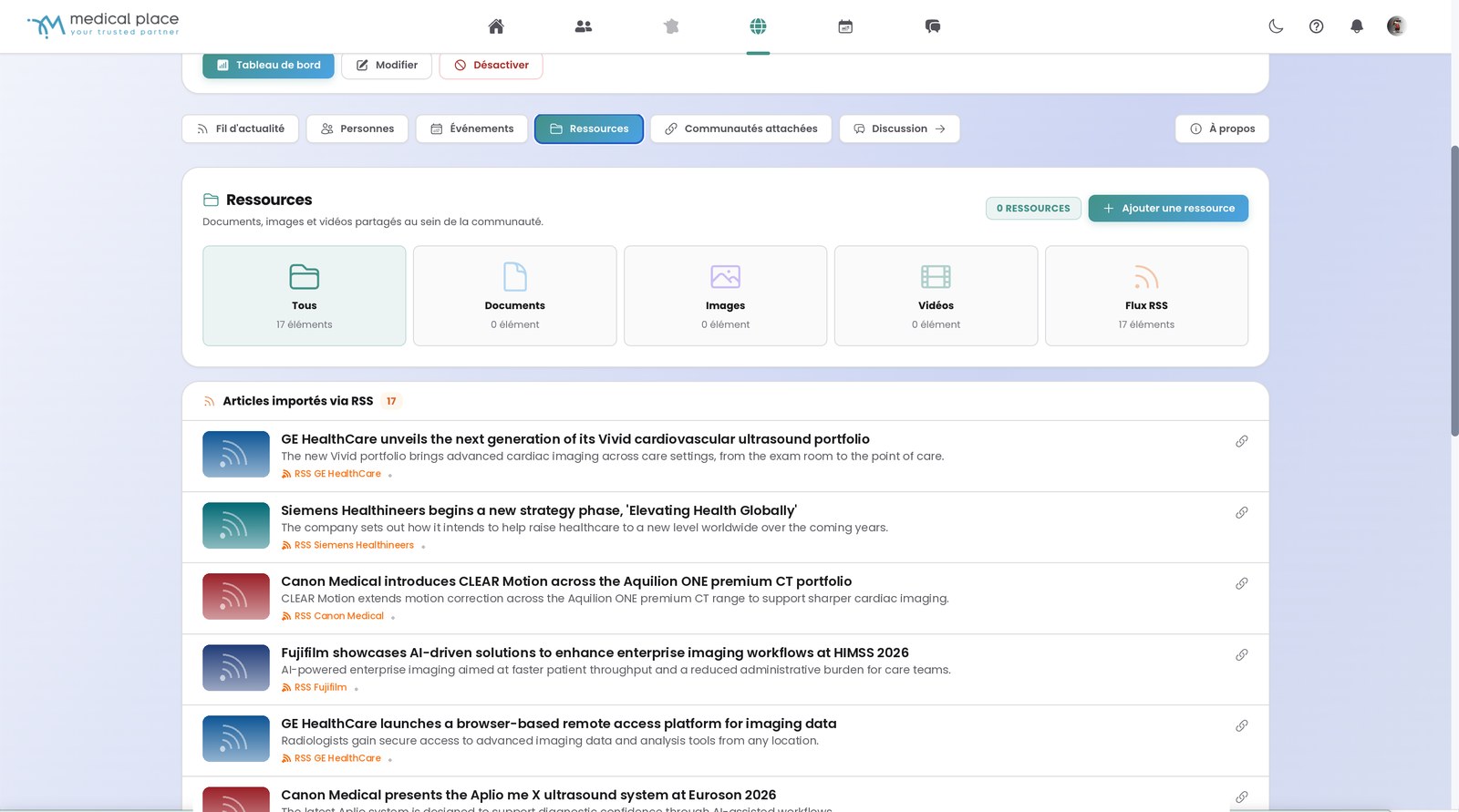Open the calendar icon in top navigation
The width and height of the screenshot is (1459, 812).
point(845,26)
